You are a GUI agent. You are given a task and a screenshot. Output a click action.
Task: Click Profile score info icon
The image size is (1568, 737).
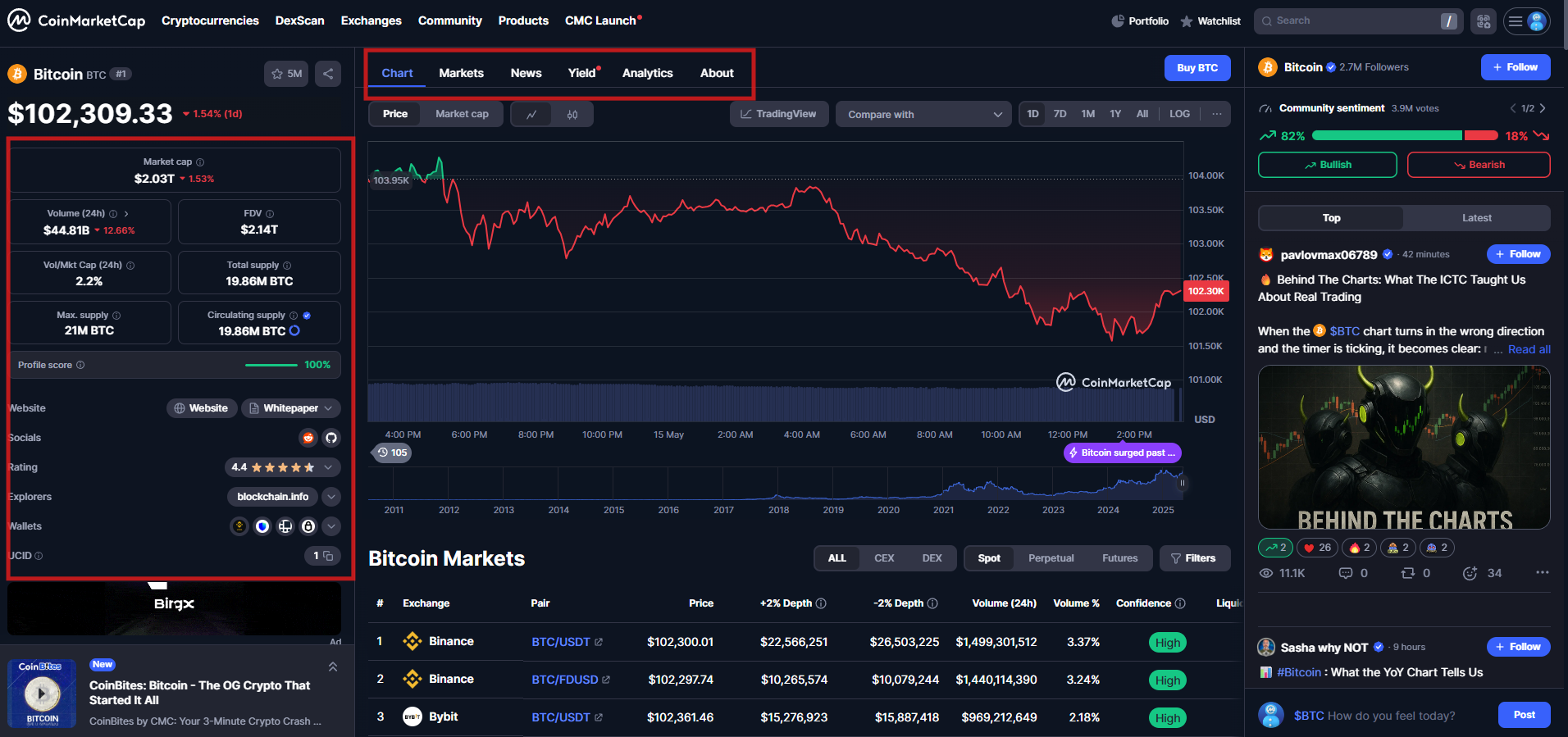pos(80,366)
